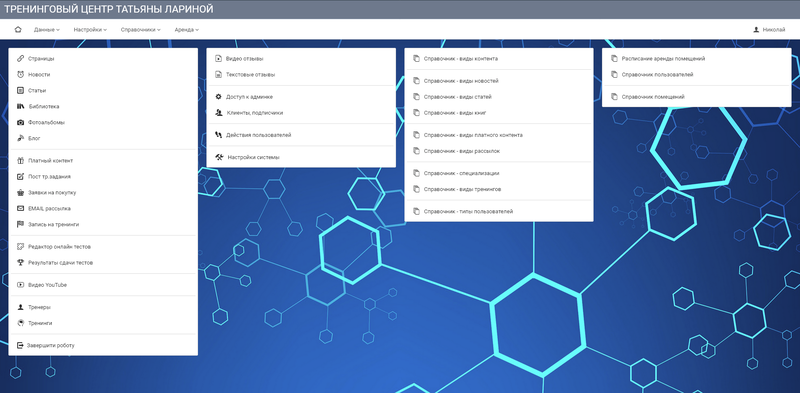Click the books icon beside Библиотека
800x393 pixels.
coord(20,107)
